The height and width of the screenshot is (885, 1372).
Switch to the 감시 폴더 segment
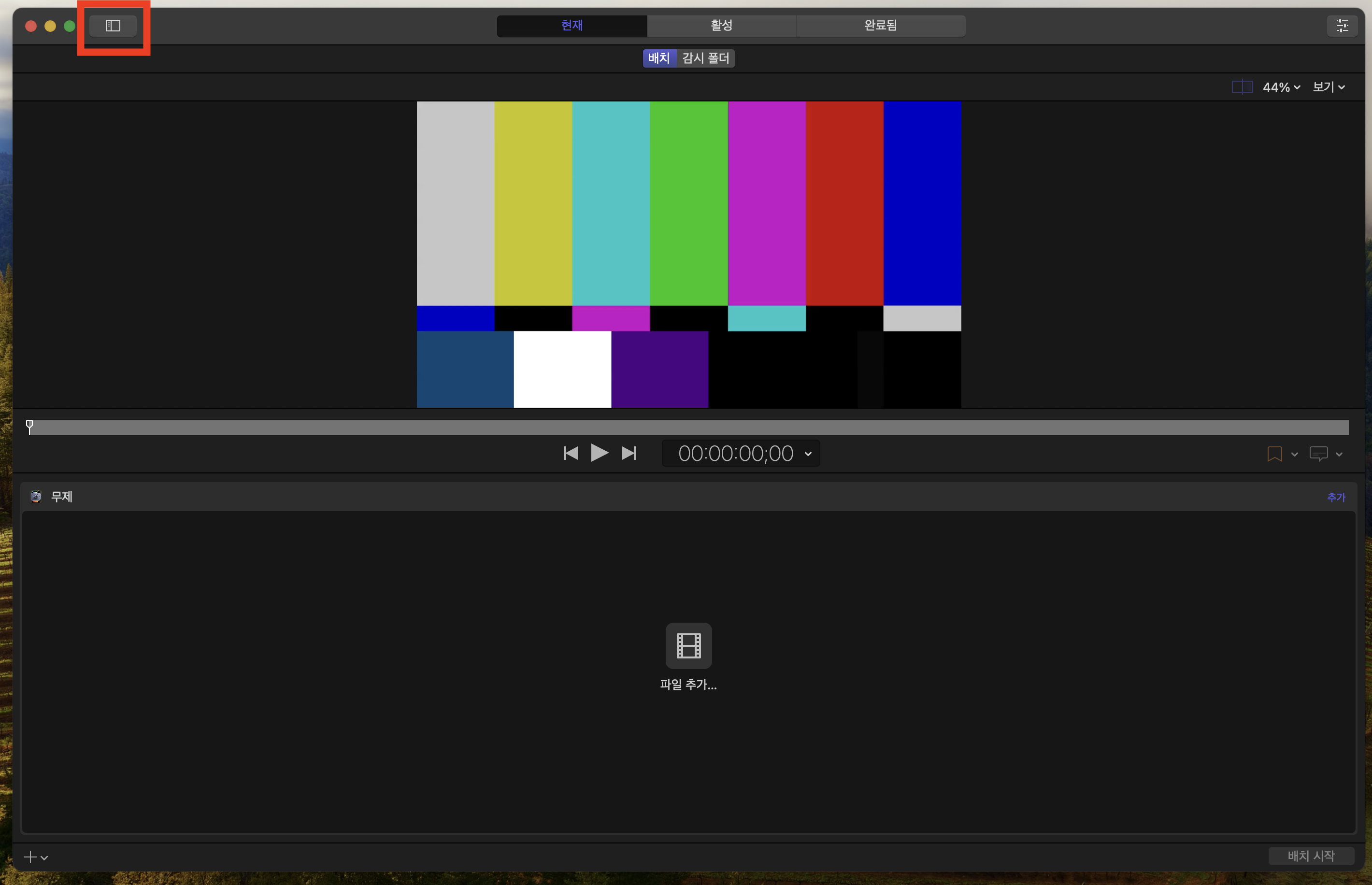(705, 58)
